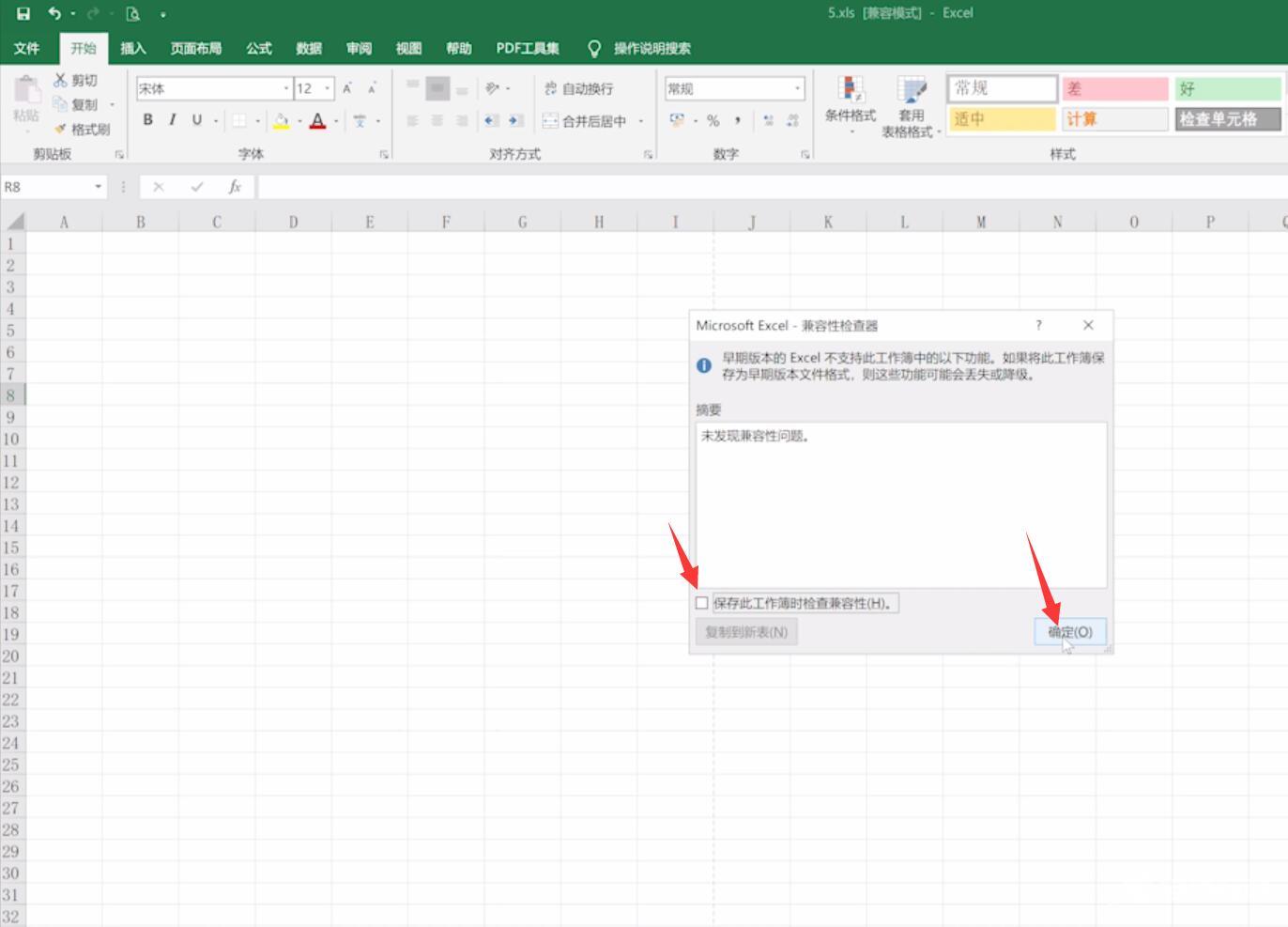Click the select-all corner triangle of sheet
The image size is (1288, 927).
pyautogui.click(x=14, y=223)
